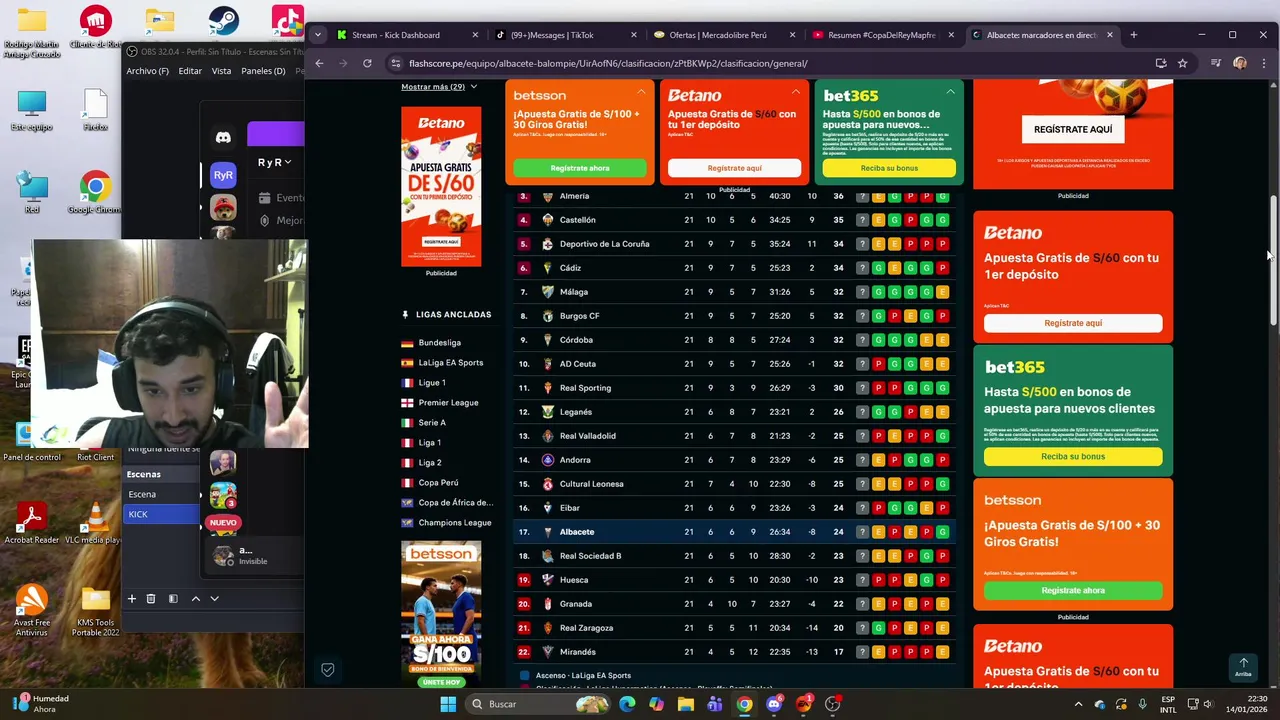Open the Editar menu in OBS
This screenshot has height=720, width=1280.
tap(190, 71)
